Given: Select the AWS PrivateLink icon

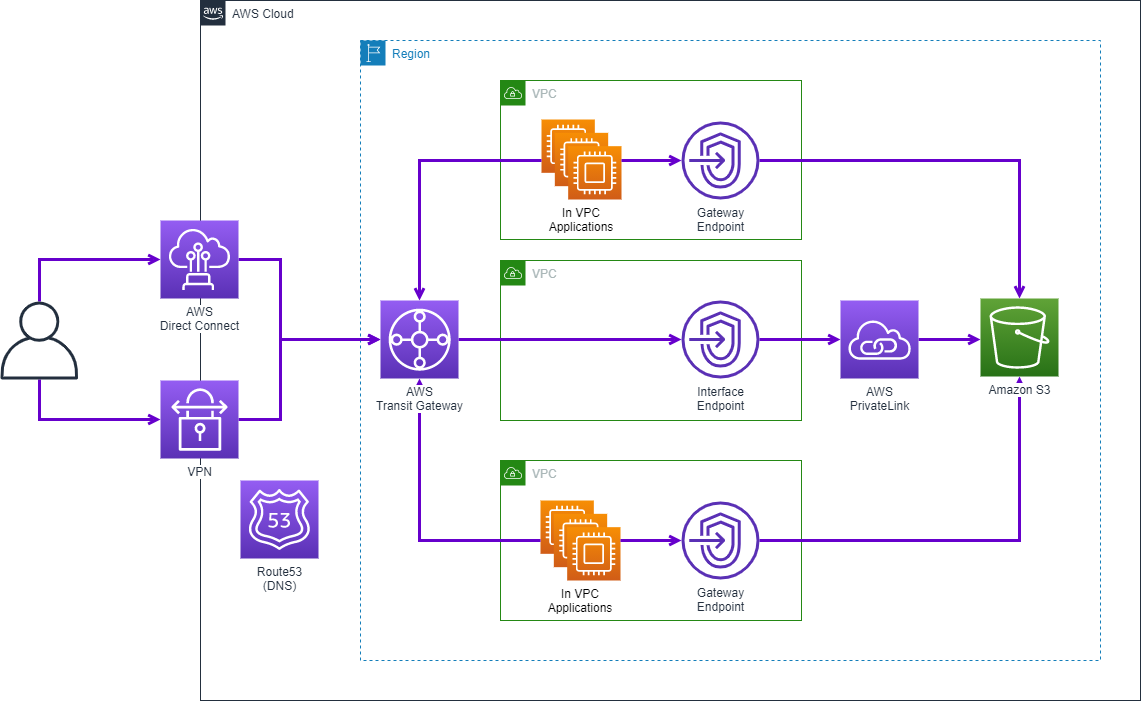Looking at the screenshot, I should 879,339.
